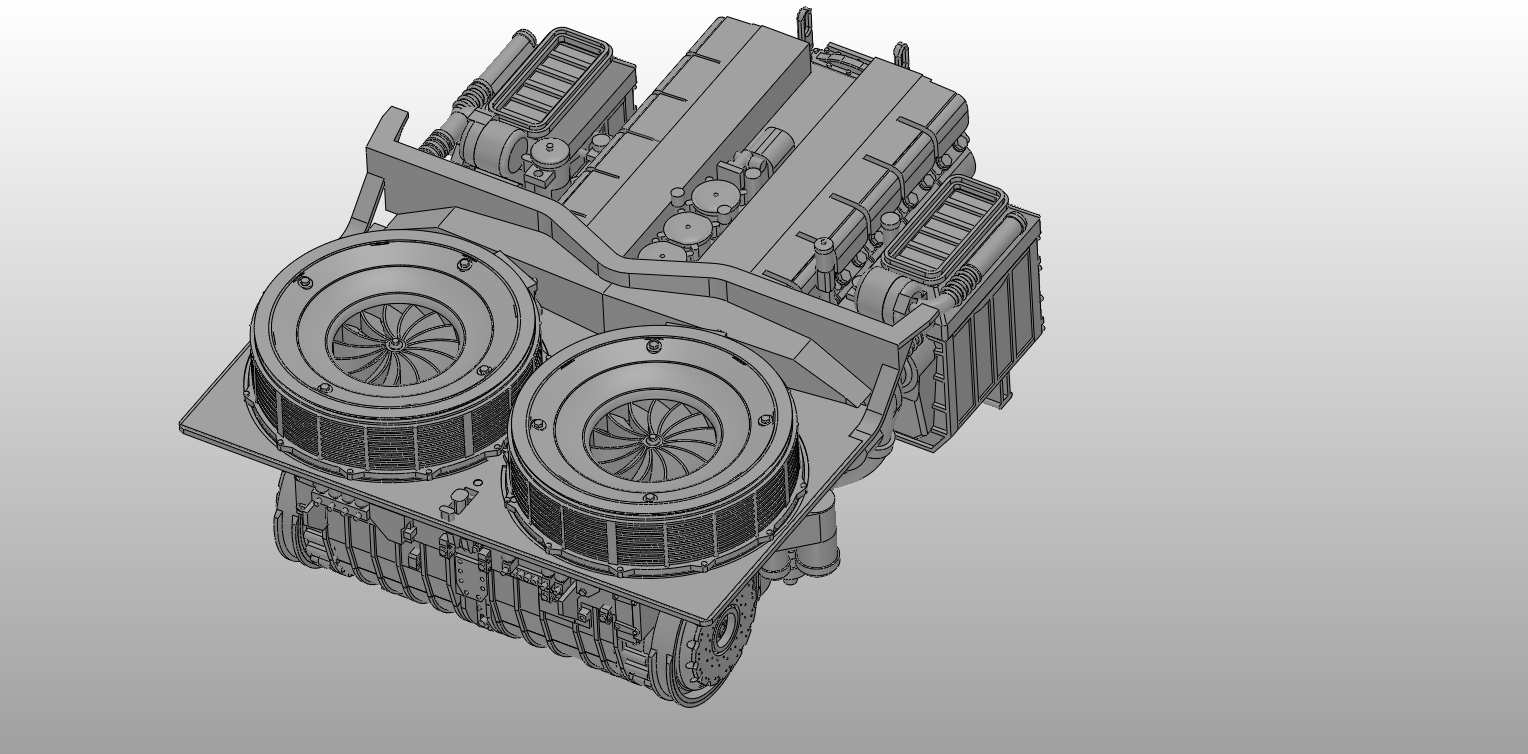Click the top bolt on the right fan ring
Image resolution: width=1528 pixels, height=754 pixels.
tap(653, 346)
